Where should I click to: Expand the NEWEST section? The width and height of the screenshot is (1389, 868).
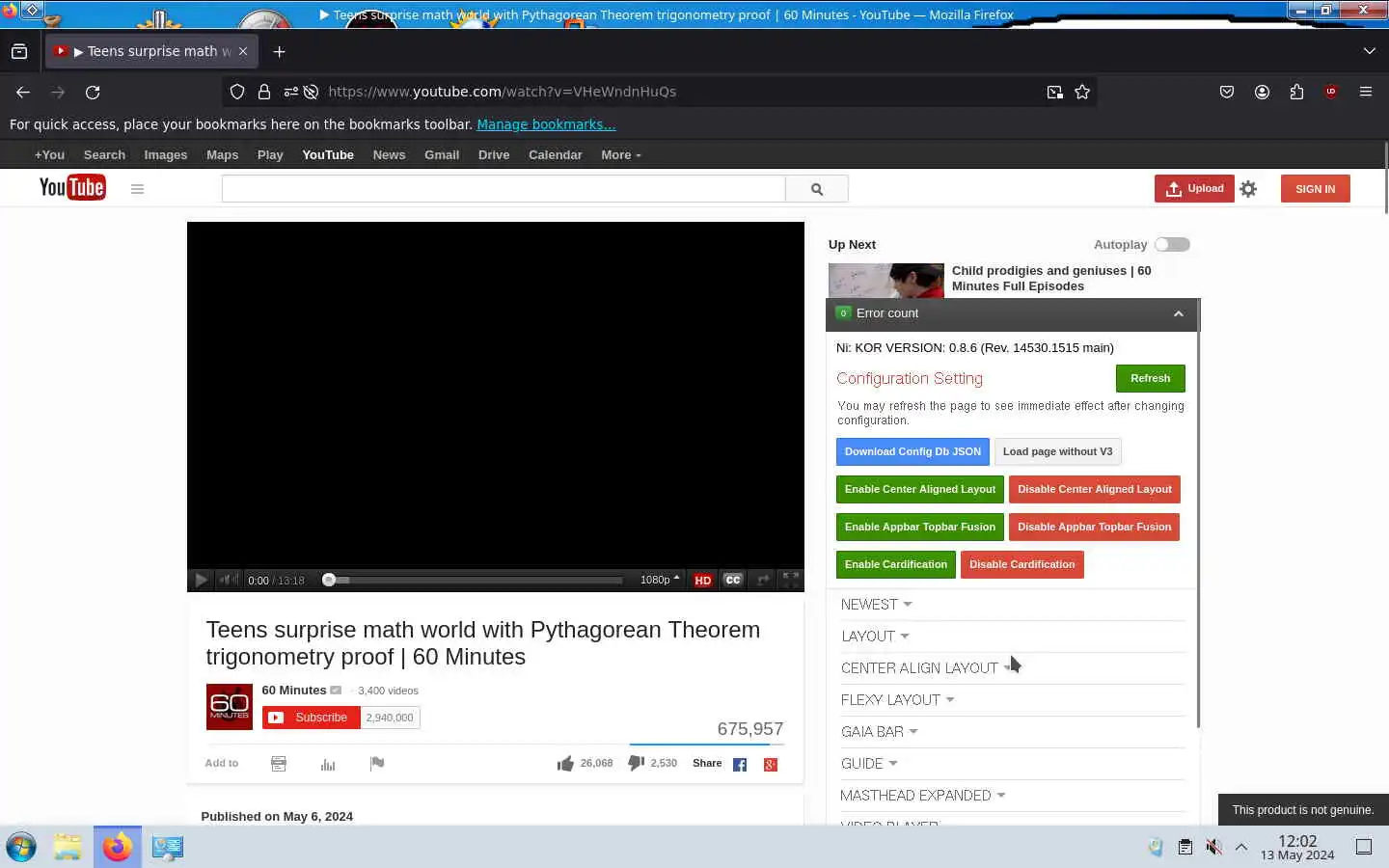pos(876,605)
